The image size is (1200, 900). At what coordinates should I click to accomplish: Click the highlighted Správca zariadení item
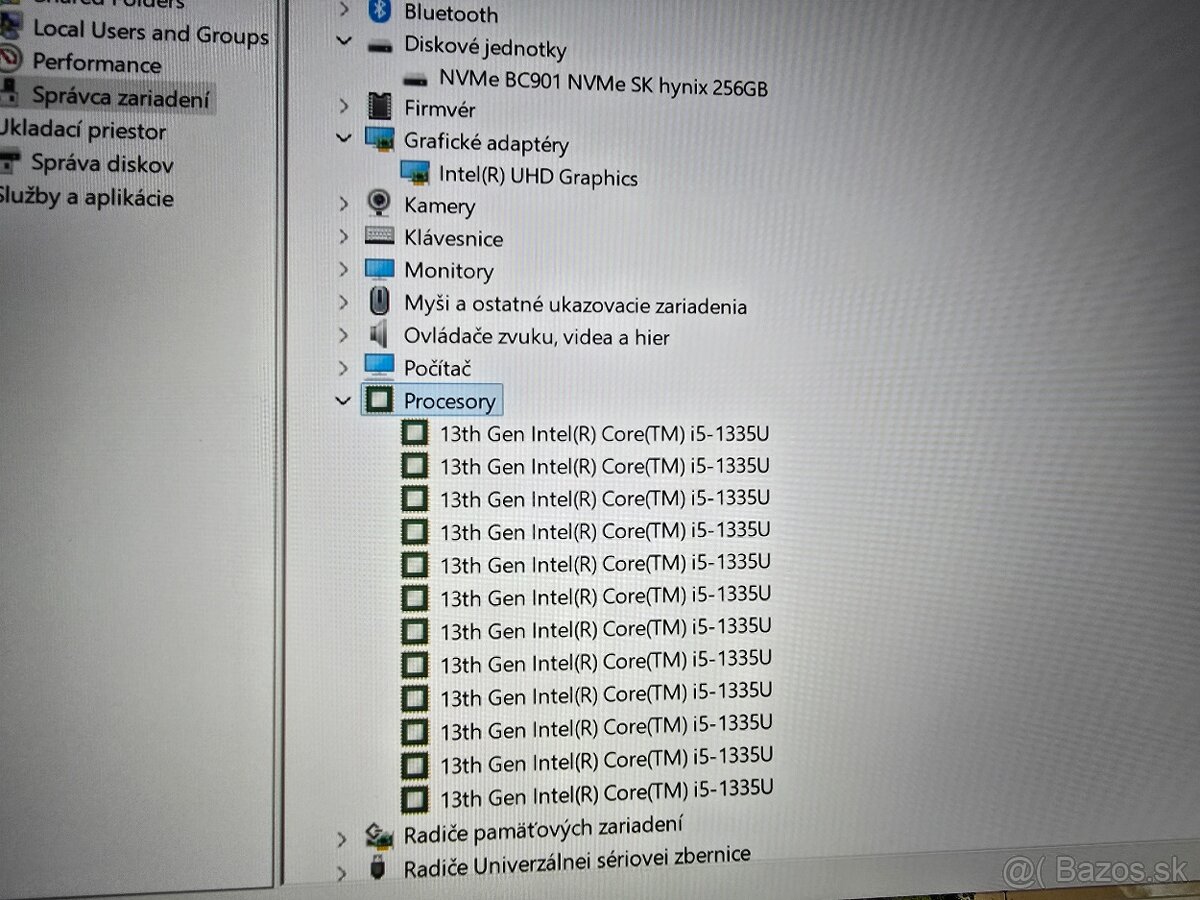click(120, 97)
